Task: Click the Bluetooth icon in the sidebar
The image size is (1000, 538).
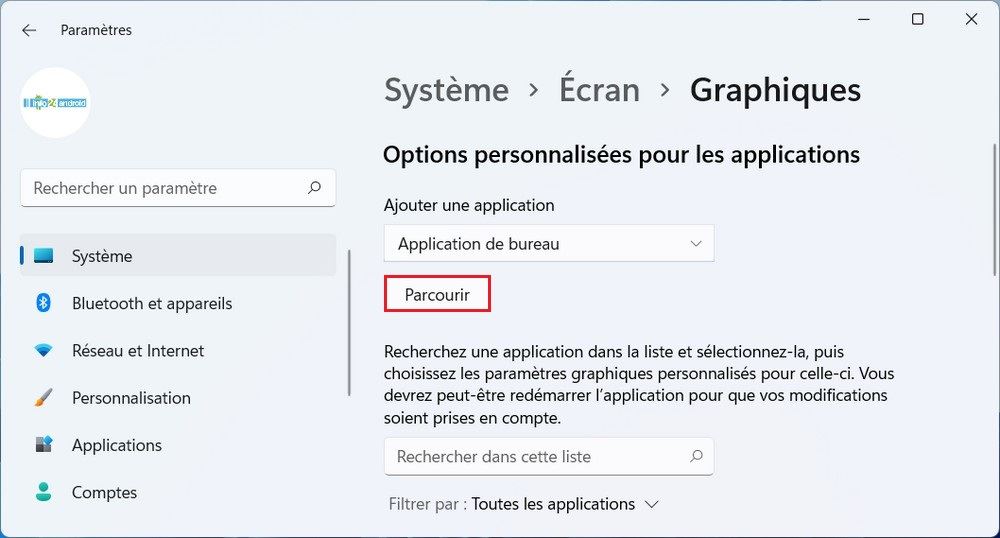Action: [x=43, y=303]
